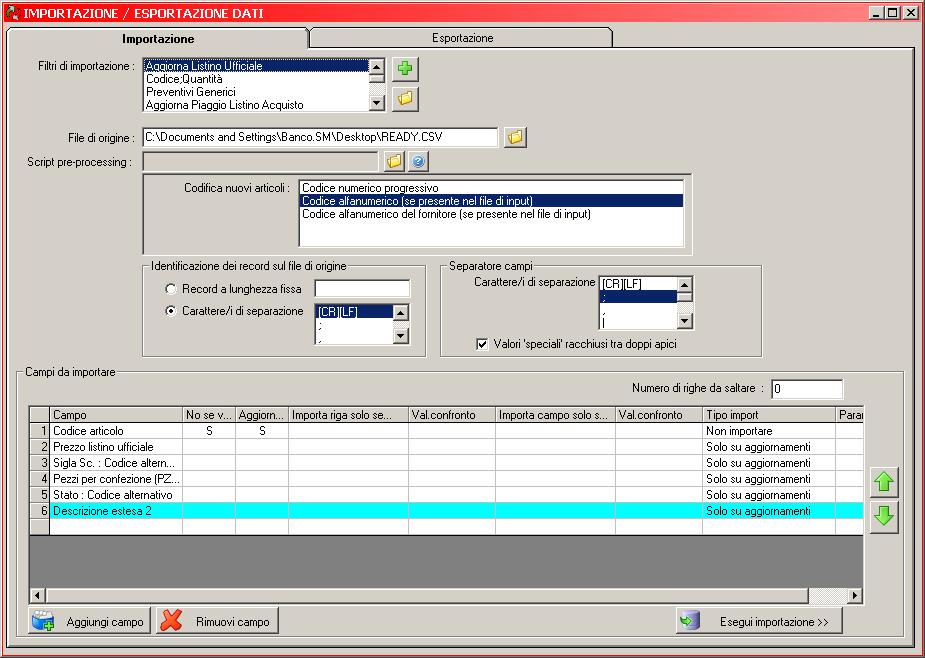Click Campo column header
Image resolution: width=925 pixels, height=658 pixels.
[x=116, y=415]
